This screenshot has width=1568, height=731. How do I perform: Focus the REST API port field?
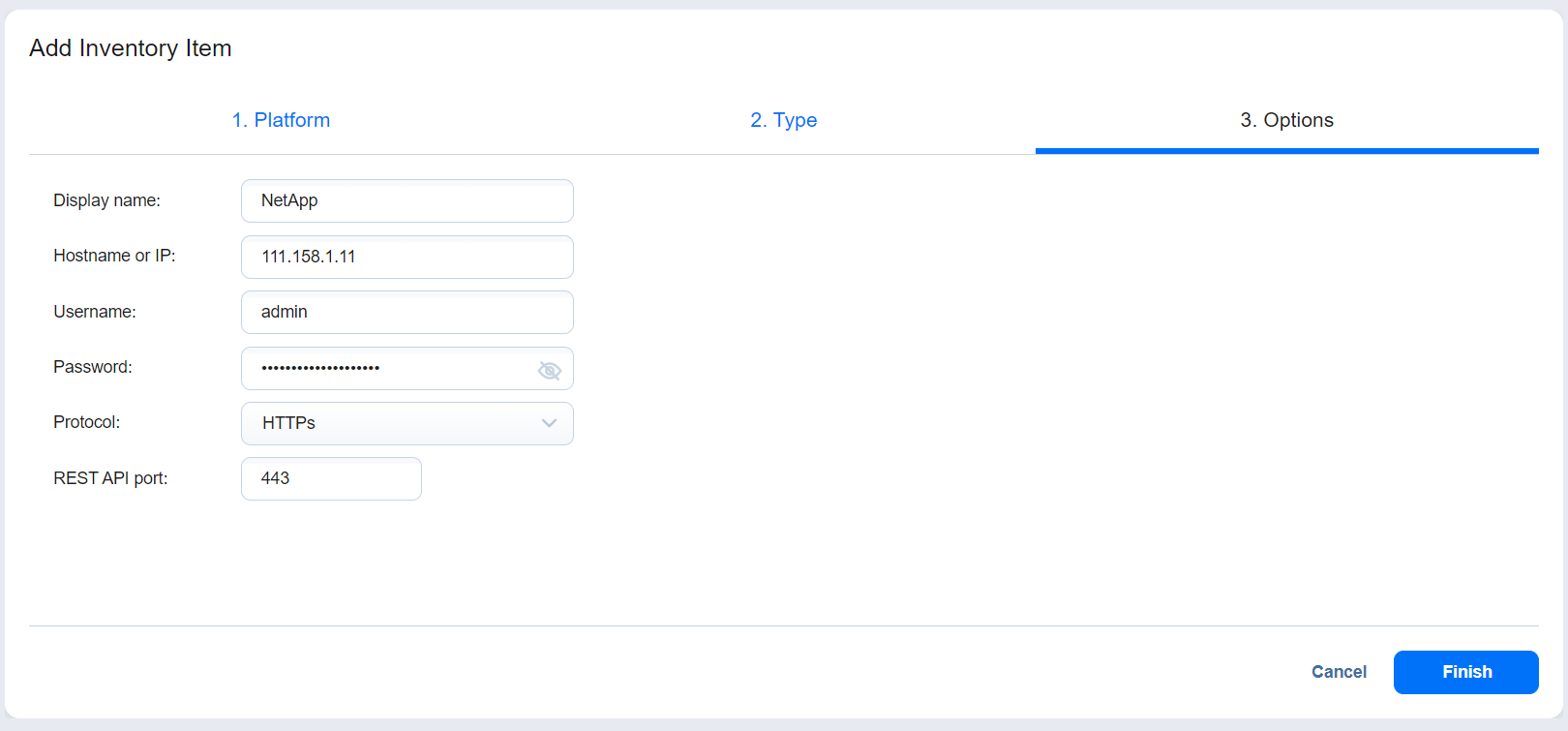tap(331, 478)
